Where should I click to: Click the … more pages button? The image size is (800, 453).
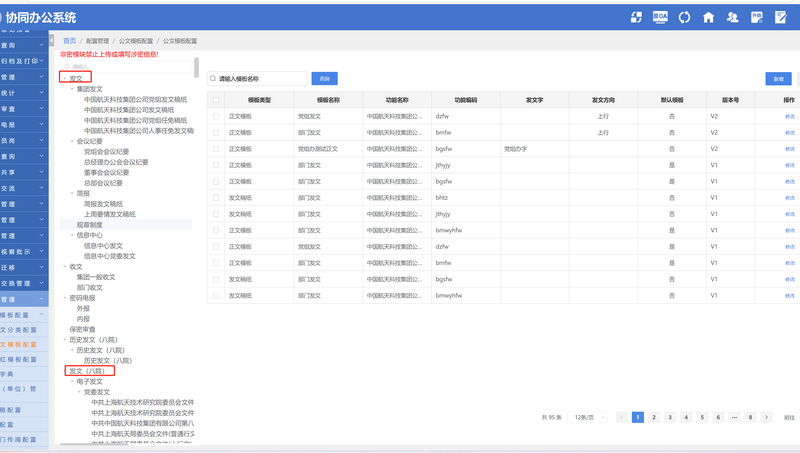734,417
